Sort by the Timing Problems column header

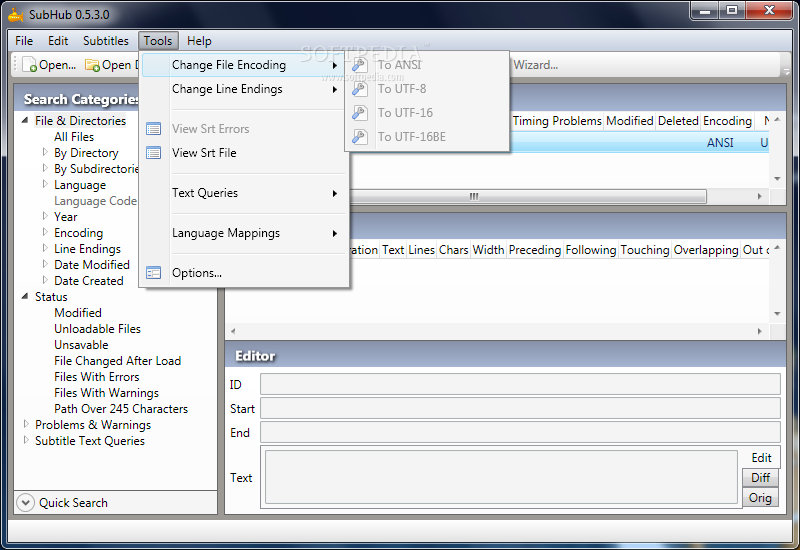coord(557,121)
